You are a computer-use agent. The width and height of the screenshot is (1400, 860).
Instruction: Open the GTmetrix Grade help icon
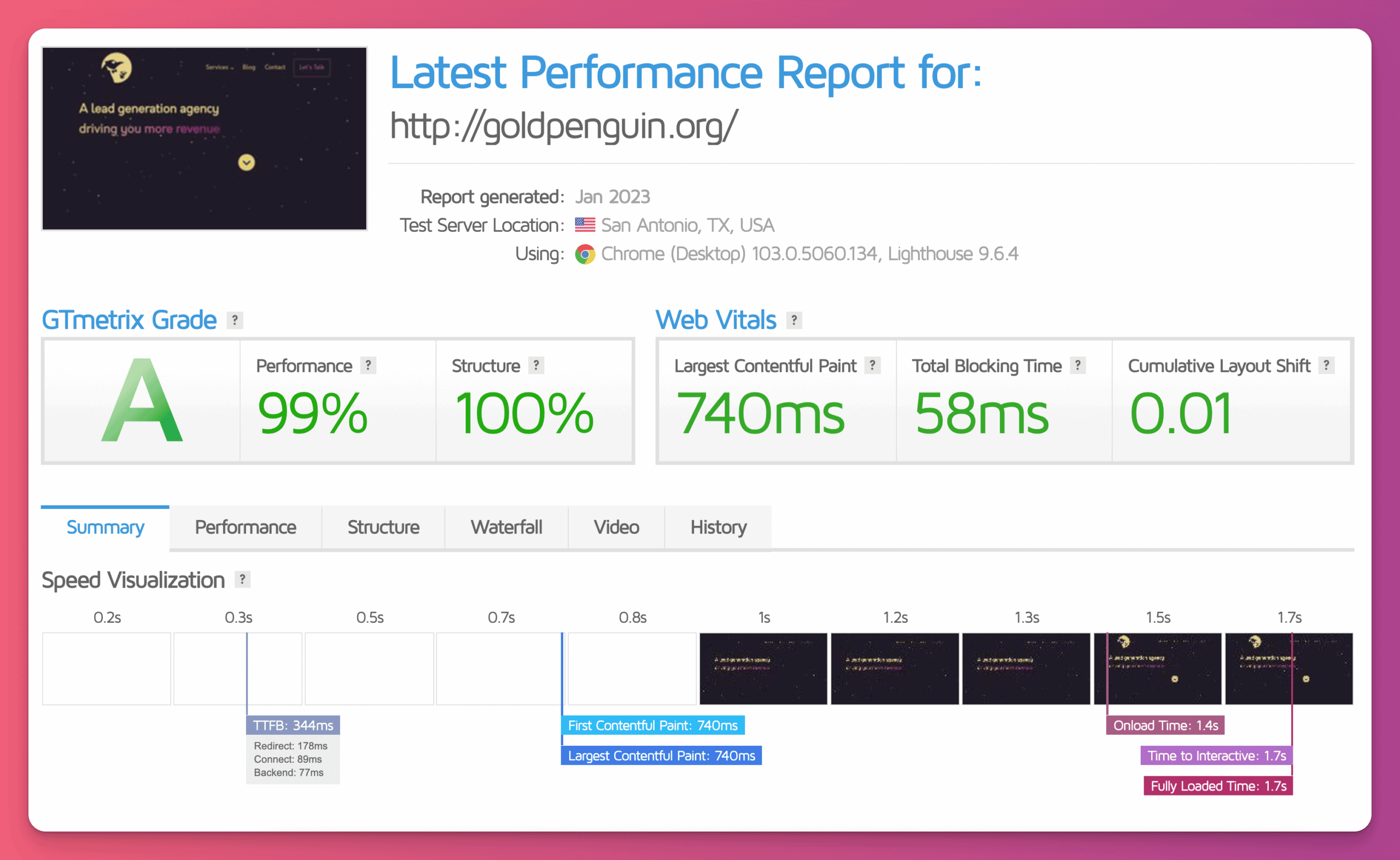point(235,320)
